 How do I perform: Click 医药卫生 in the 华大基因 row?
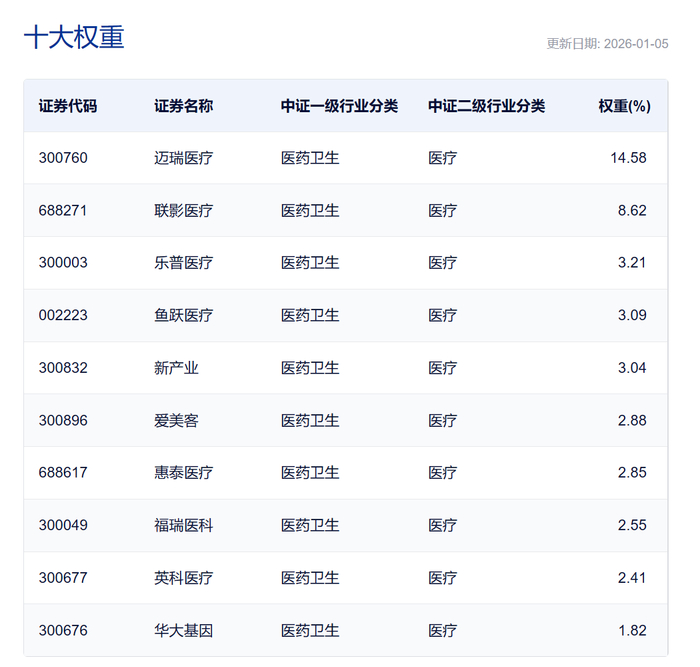[310, 630]
